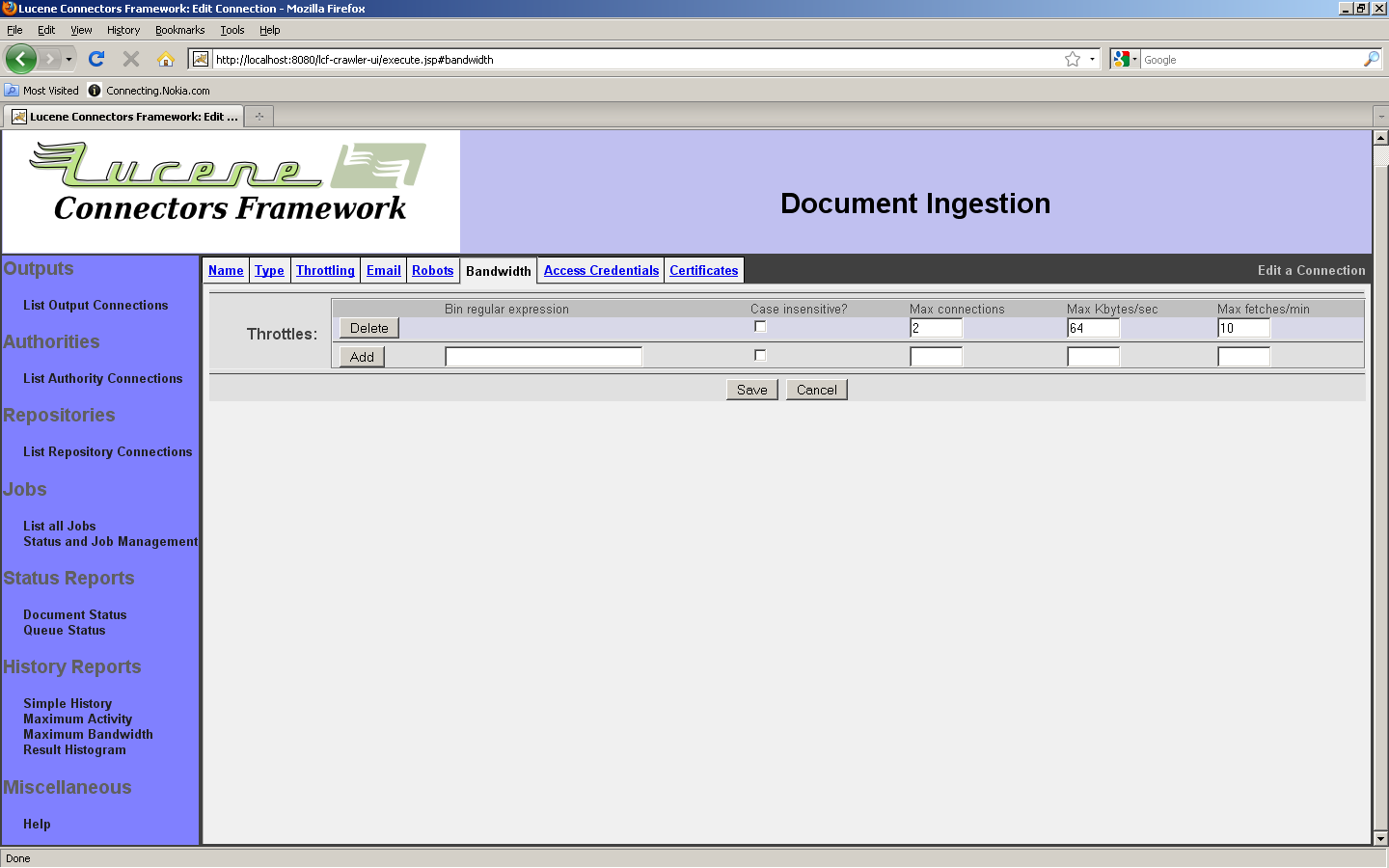Expand the URL bar history dropdown
The width and height of the screenshot is (1389, 868).
(1092, 59)
